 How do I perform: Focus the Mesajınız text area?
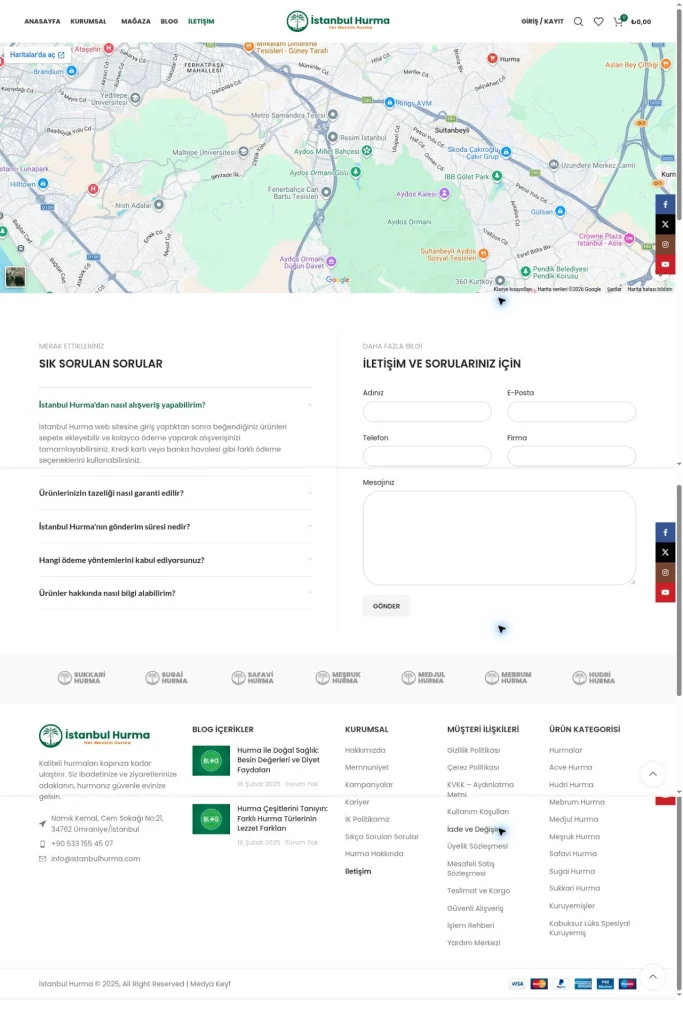(x=500, y=538)
